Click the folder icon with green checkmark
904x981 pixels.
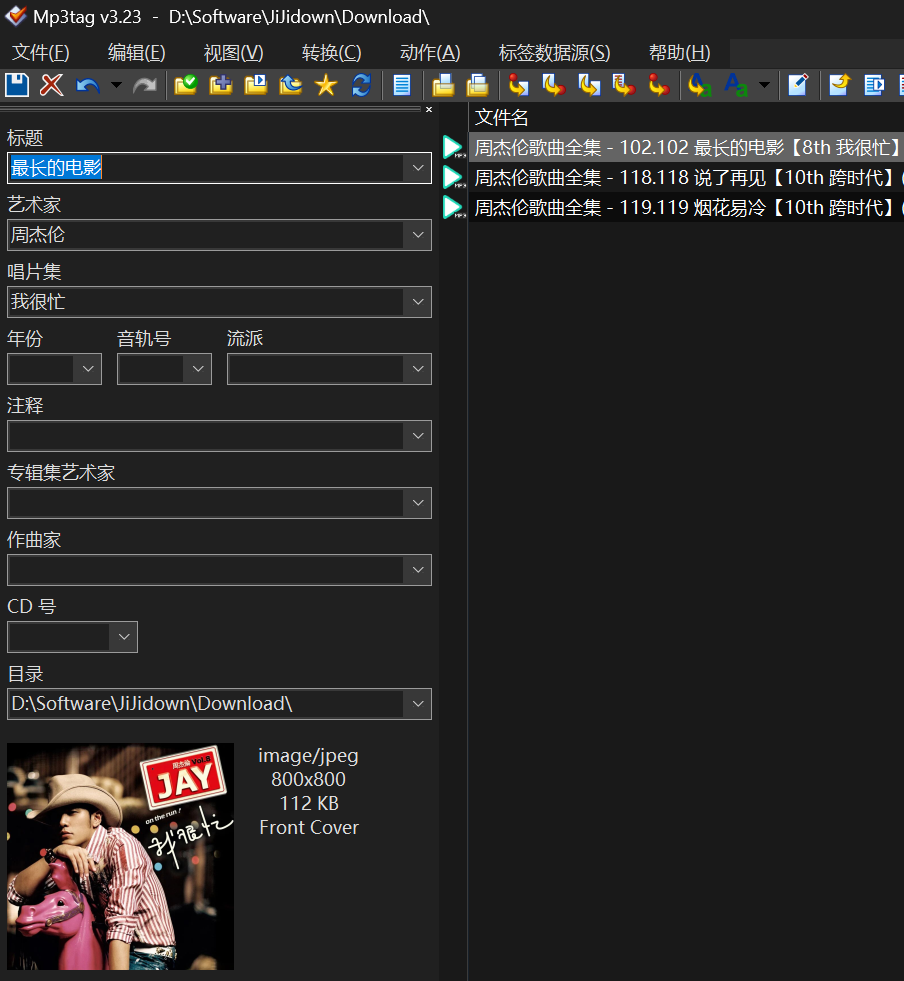point(186,85)
